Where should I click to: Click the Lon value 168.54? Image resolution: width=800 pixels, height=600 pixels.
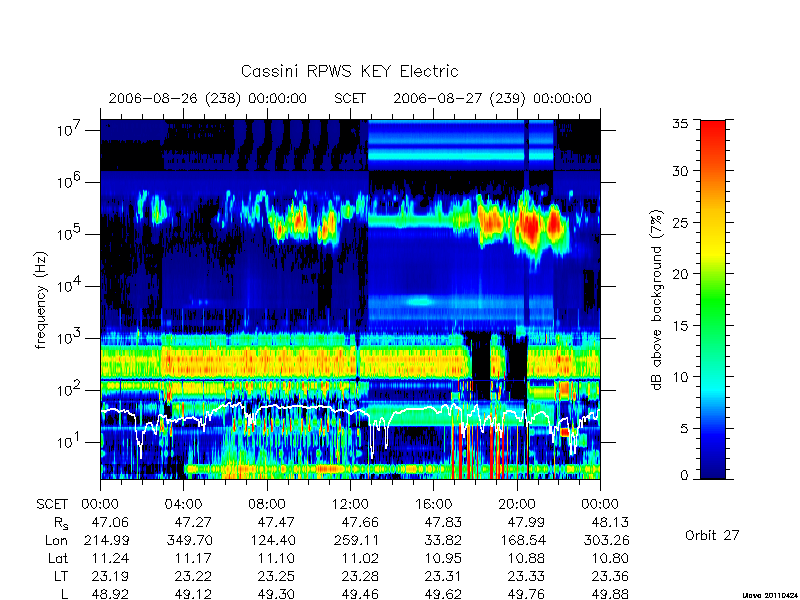[x=522, y=540]
